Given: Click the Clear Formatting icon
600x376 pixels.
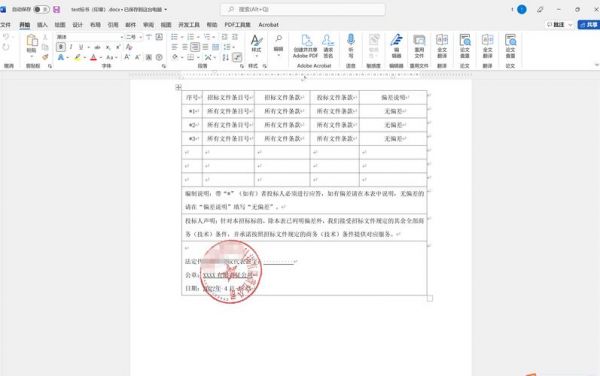Looking at the screenshot, I should (x=129, y=47).
